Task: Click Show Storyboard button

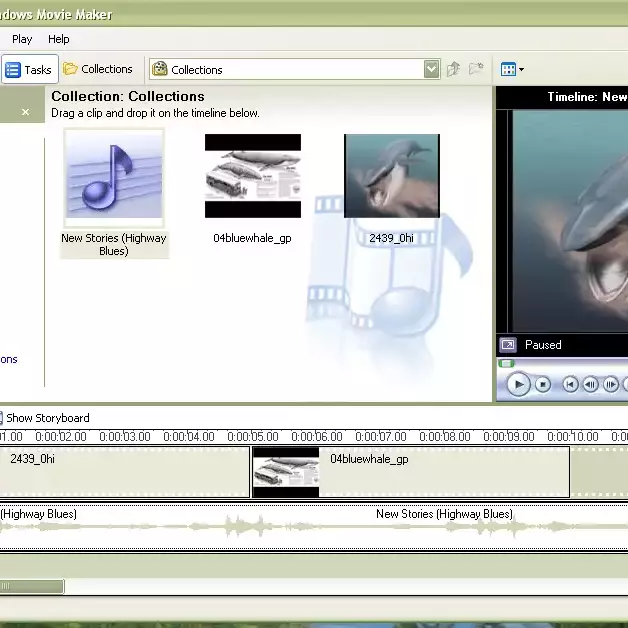Action: tap(47, 417)
